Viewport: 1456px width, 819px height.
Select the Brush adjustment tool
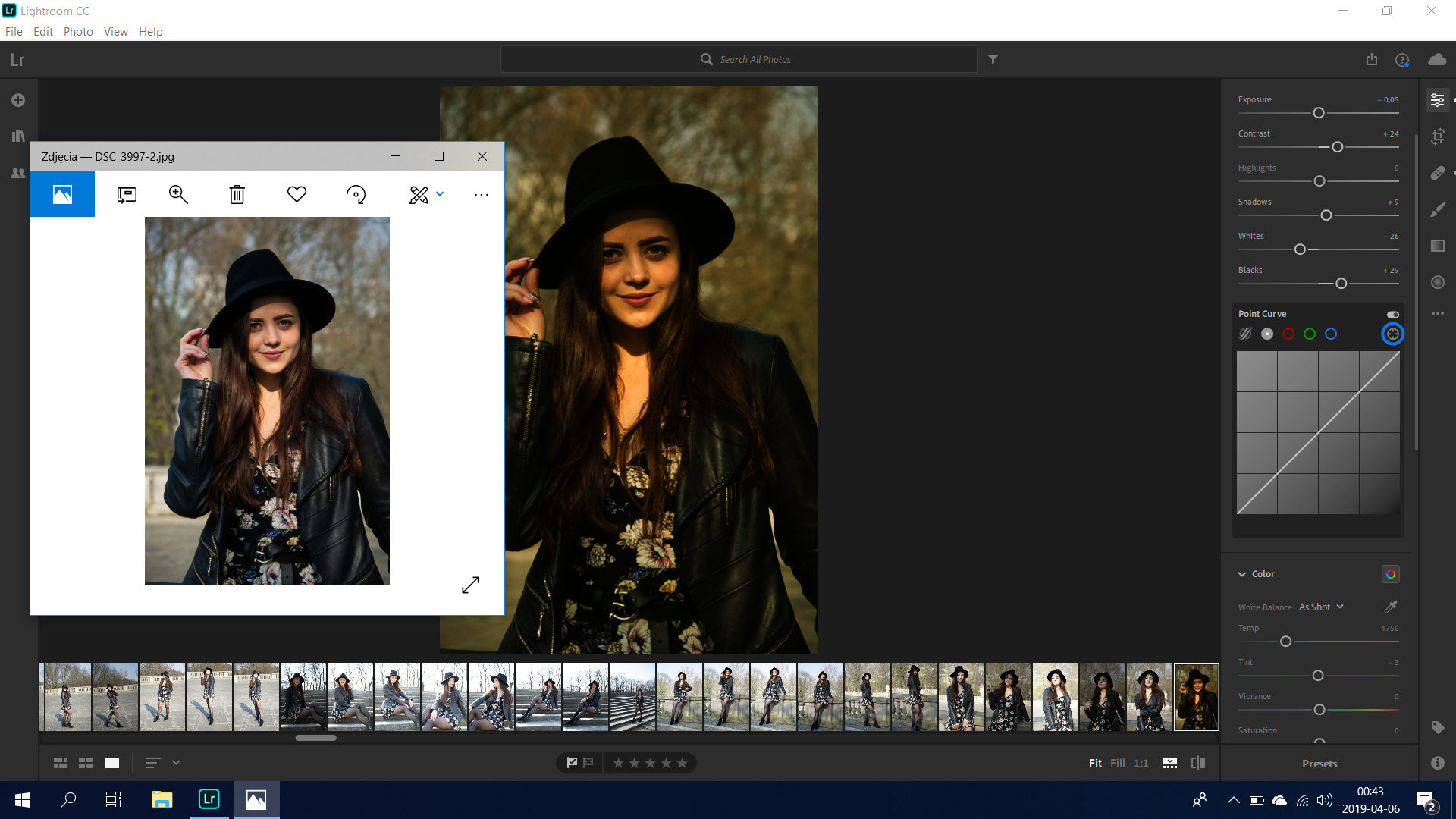point(1437,209)
